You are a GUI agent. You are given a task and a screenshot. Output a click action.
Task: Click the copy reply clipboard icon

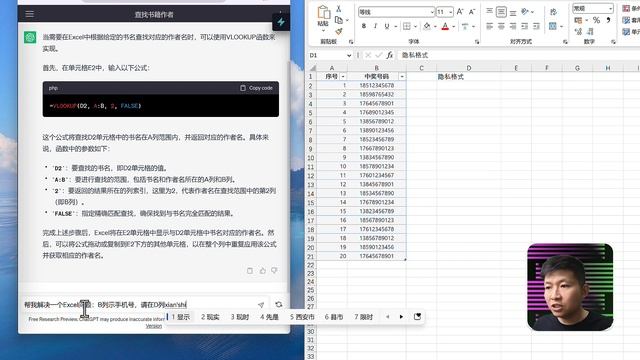(250, 270)
